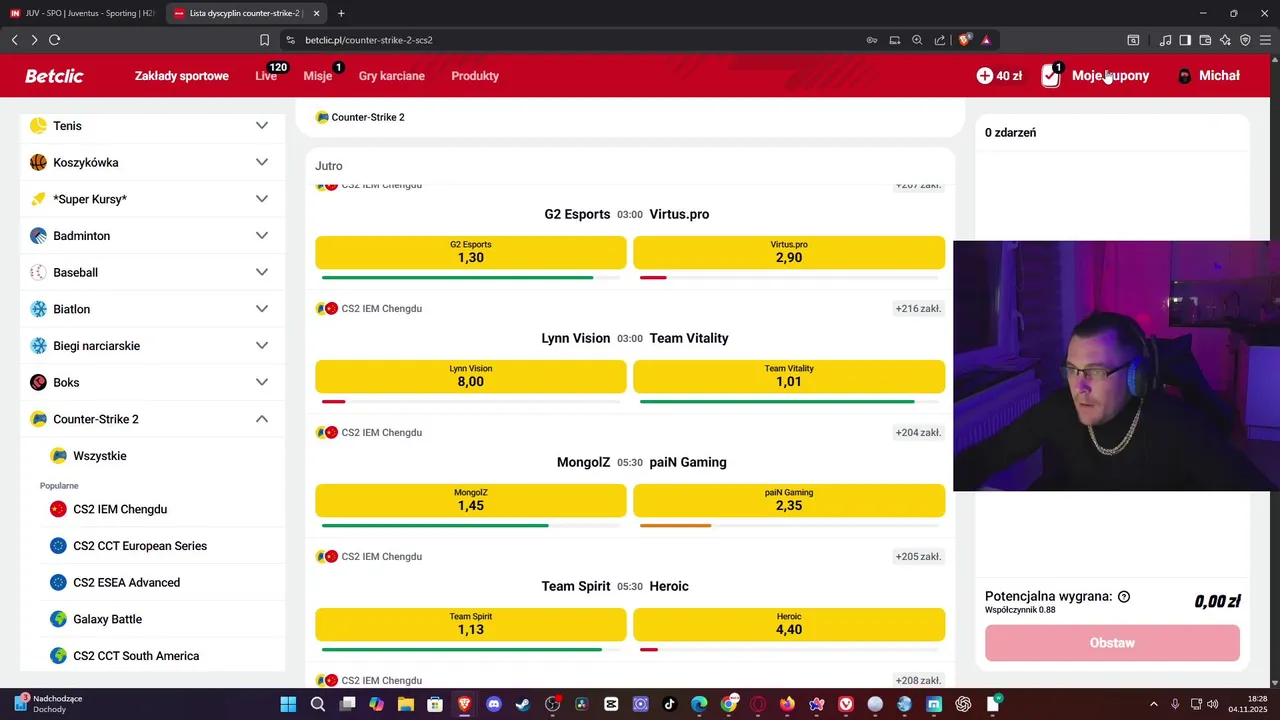Open Leo AI sparkle icon

point(1225,40)
